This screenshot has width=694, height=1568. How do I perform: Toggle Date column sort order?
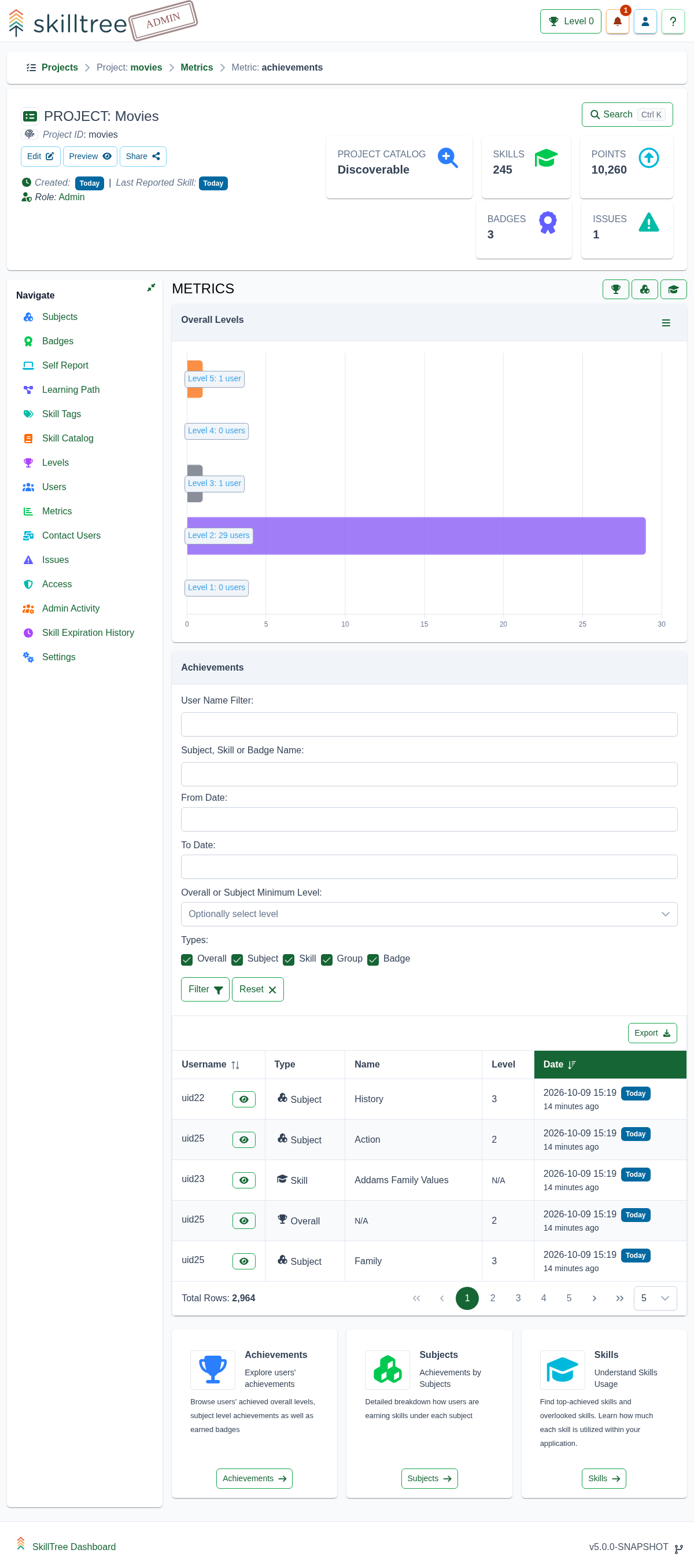571,1065
